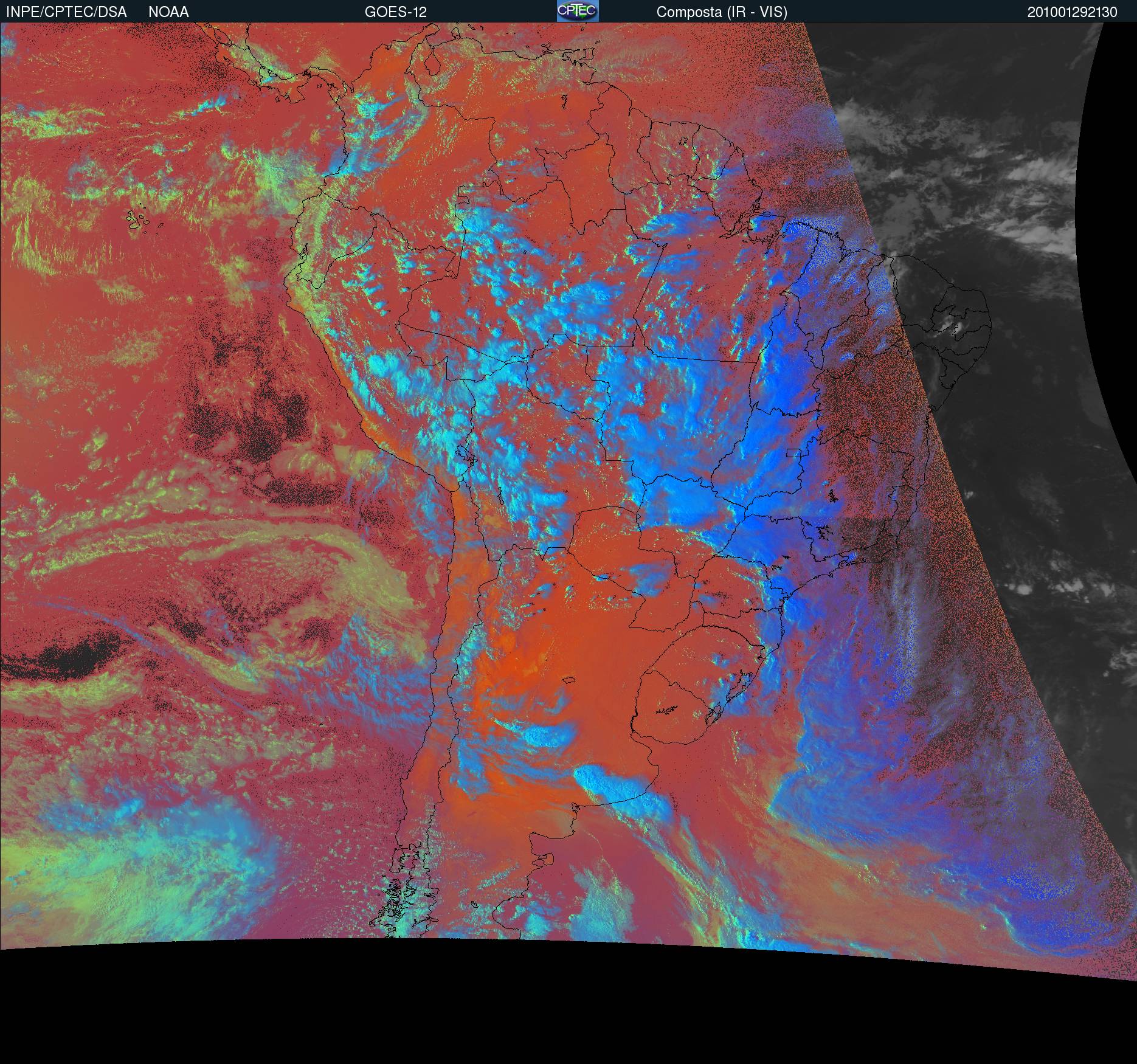Click the CPTEC logo in the header
This screenshot has width=1137, height=1064.
pyautogui.click(x=578, y=11)
